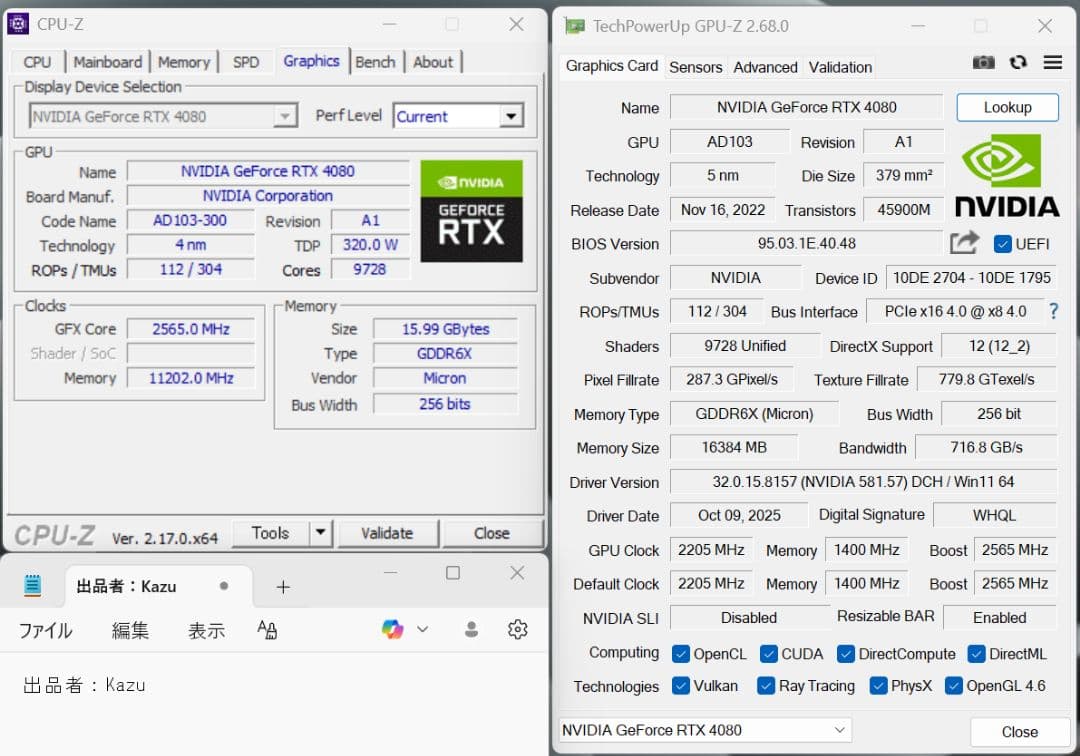Open Notepad settings with the gear icon
The image size is (1080, 756).
pyautogui.click(x=517, y=630)
